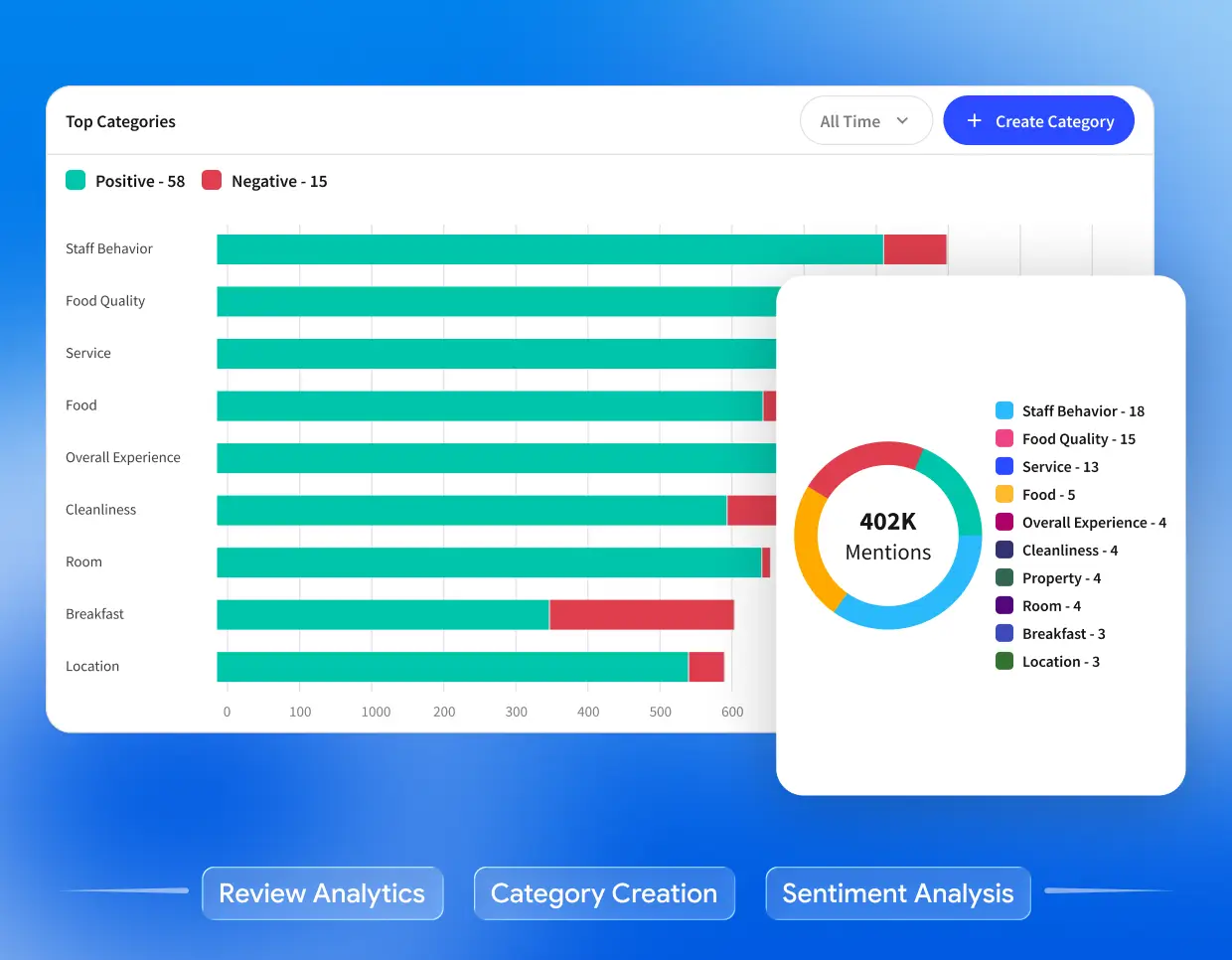Click the Food - 5 legend swatch

[x=1004, y=494]
